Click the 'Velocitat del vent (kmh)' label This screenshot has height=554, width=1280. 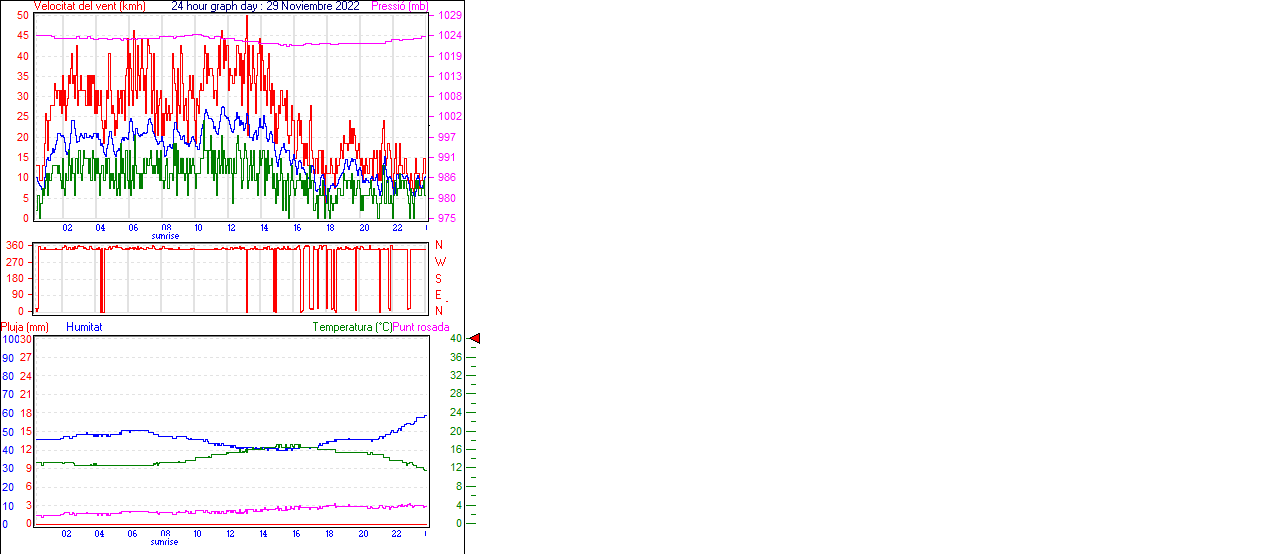(x=90, y=6)
